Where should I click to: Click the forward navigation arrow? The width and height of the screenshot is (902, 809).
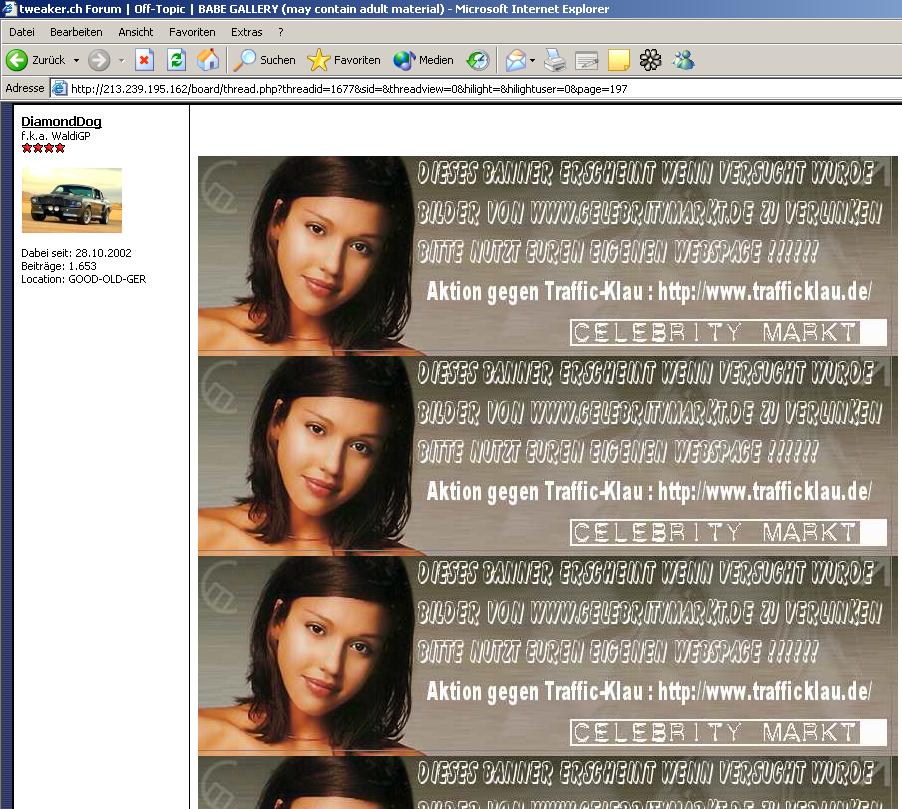[x=98, y=60]
